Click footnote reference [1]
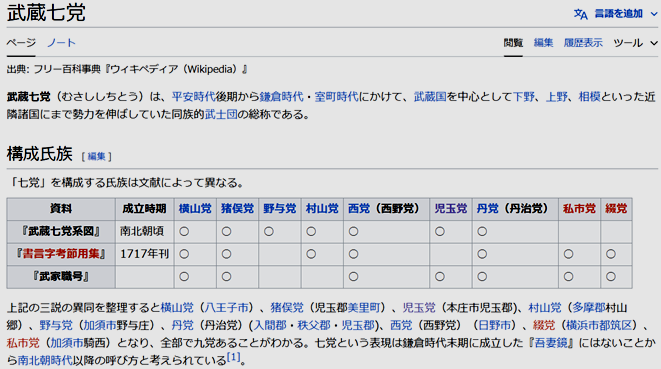This screenshot has height=369, width=661. click(234, 358)
